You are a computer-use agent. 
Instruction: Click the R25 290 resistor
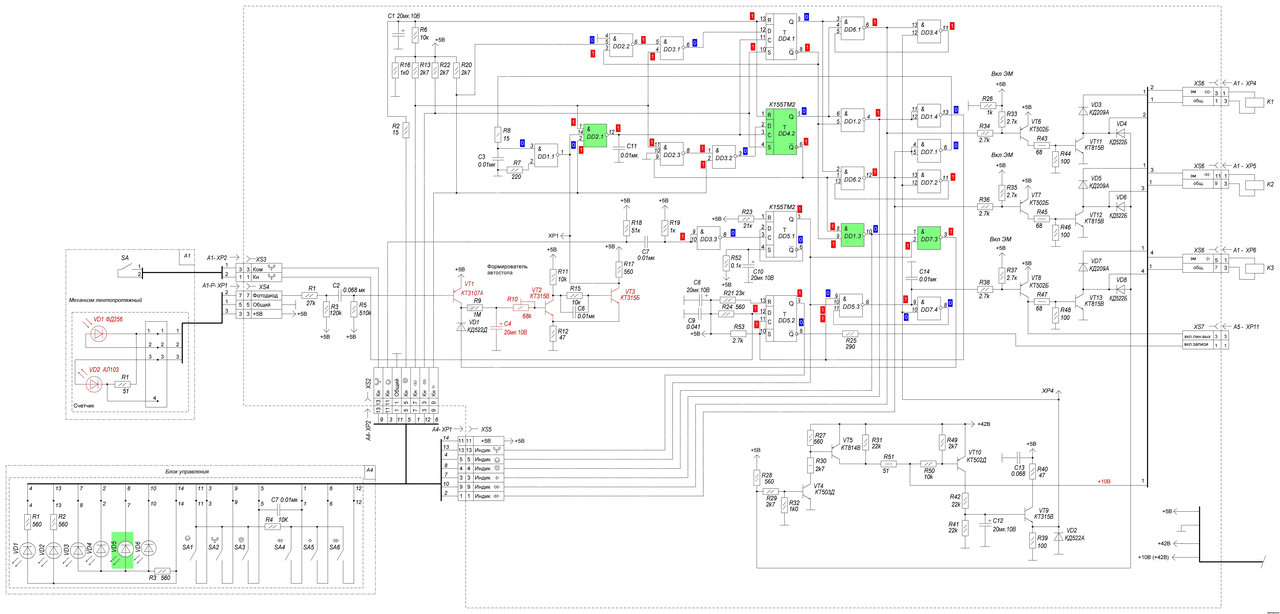point(850,332)
